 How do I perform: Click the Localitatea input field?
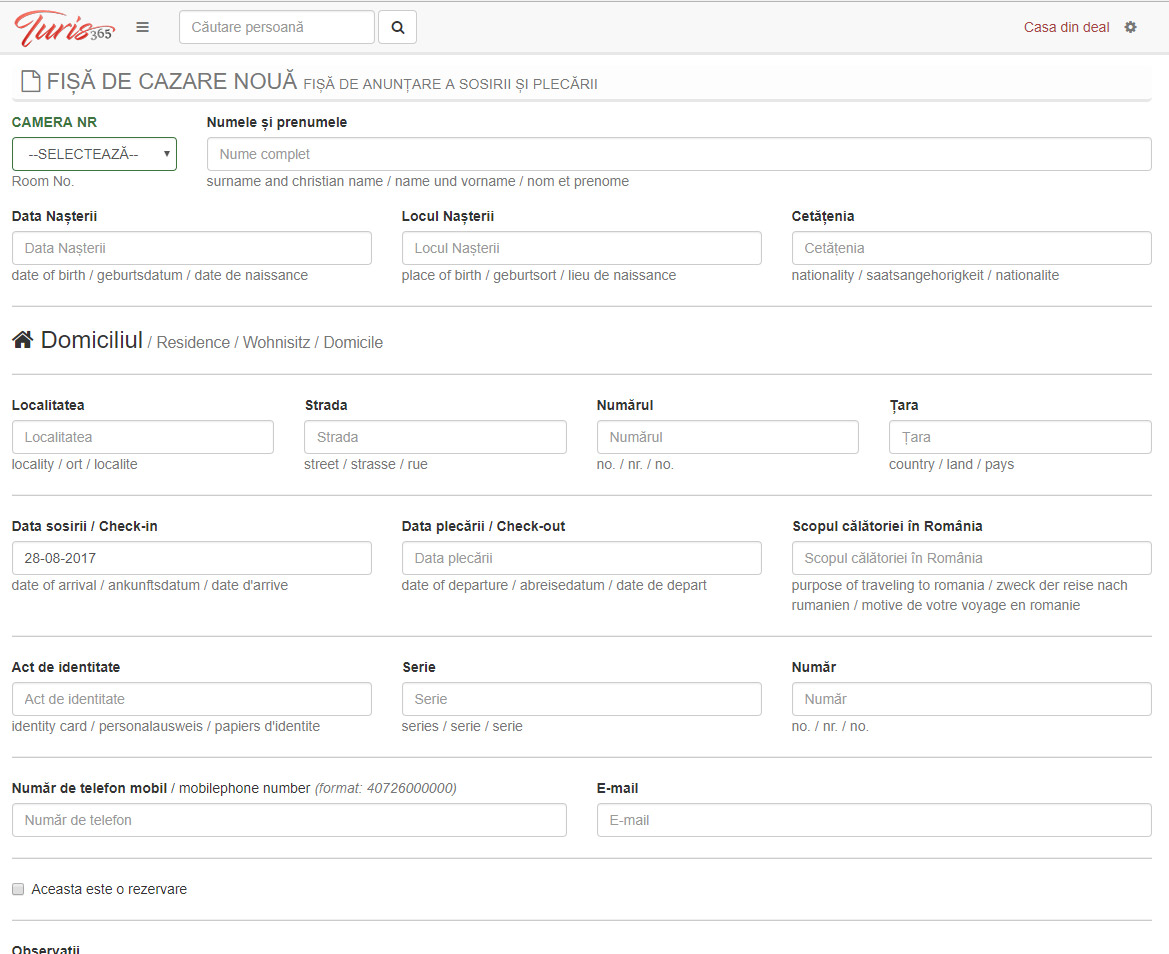(142, 437)
